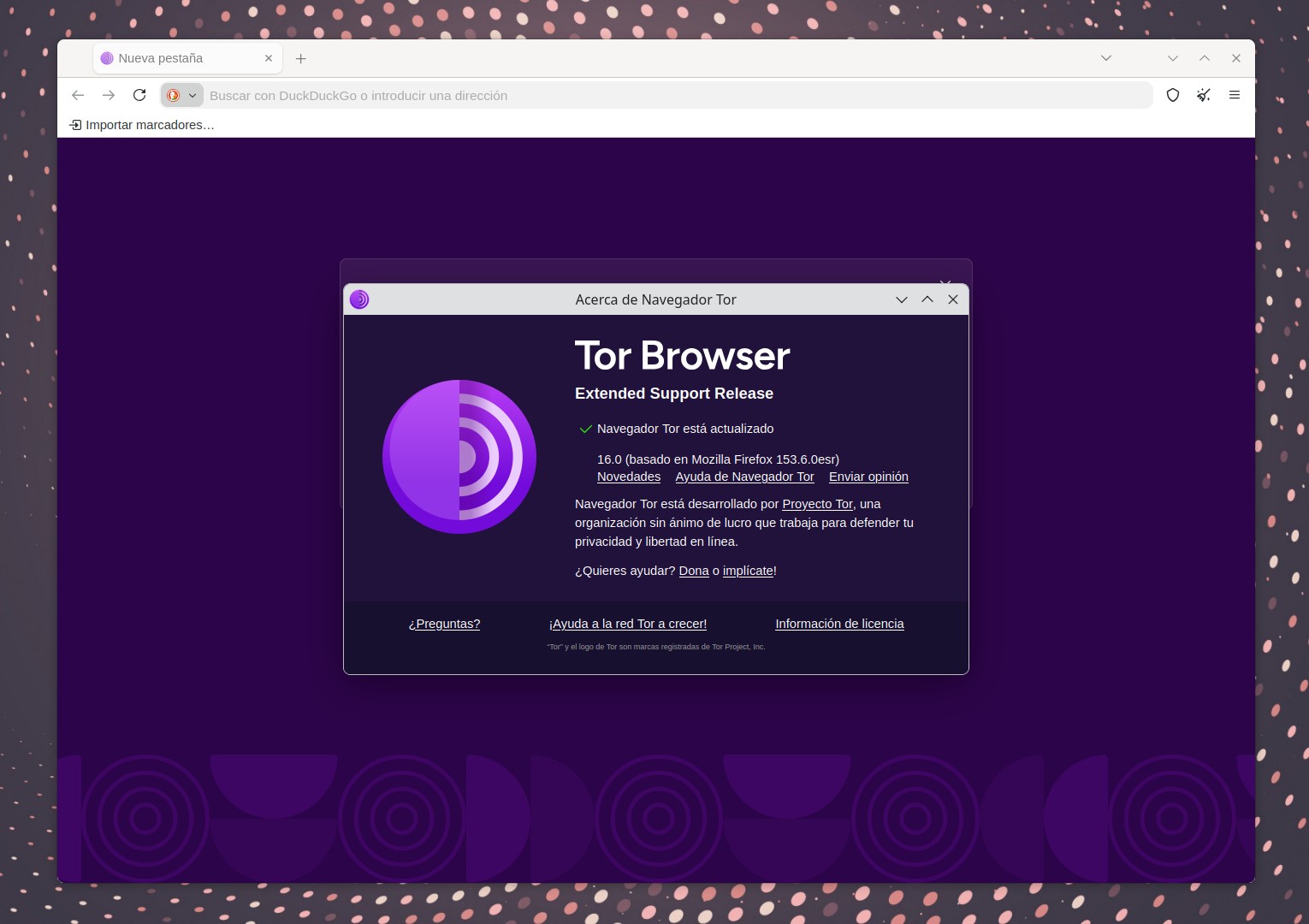The image size is (1309, 924).
Task: Click the Dona link
Action: point(694,571)
